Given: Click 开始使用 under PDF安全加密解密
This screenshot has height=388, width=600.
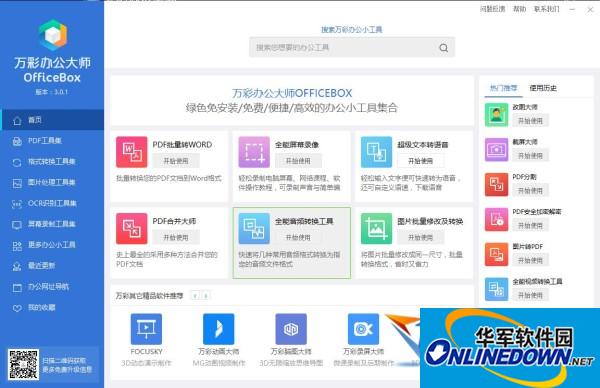Looking at the screenshot, I should [530, 226].
